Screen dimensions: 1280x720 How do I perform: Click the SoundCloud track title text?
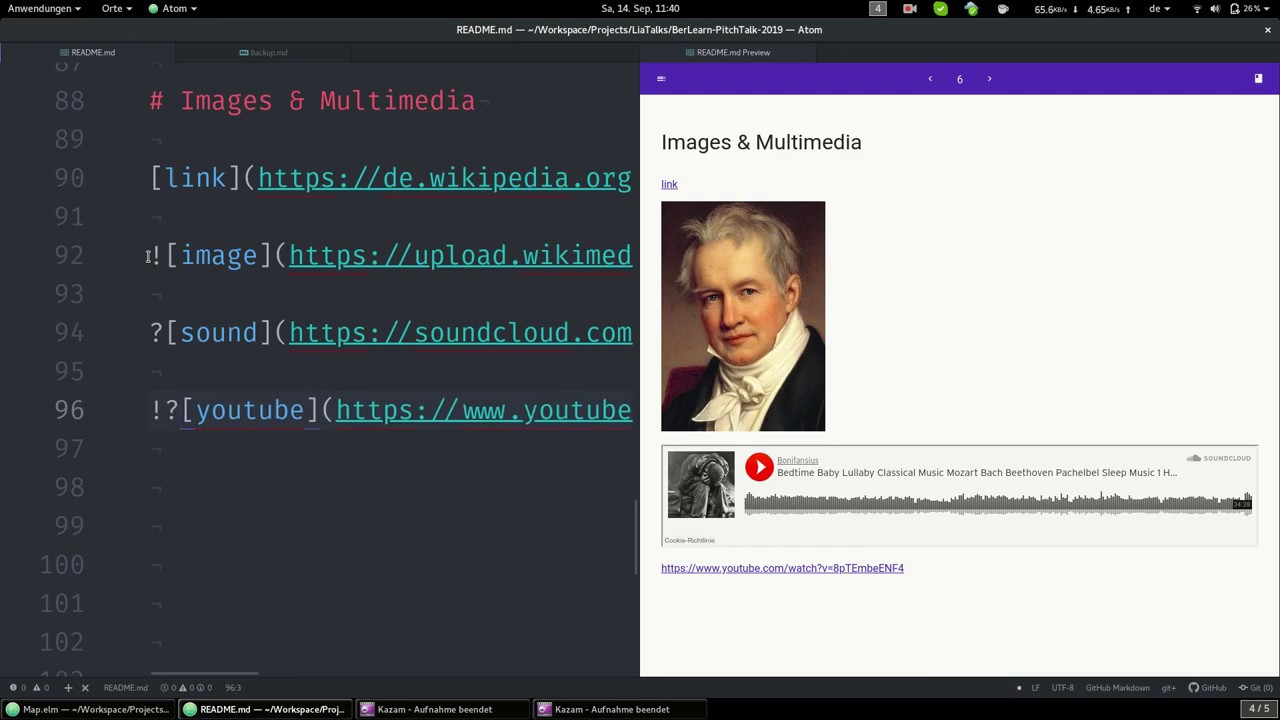tap(977, 472)
